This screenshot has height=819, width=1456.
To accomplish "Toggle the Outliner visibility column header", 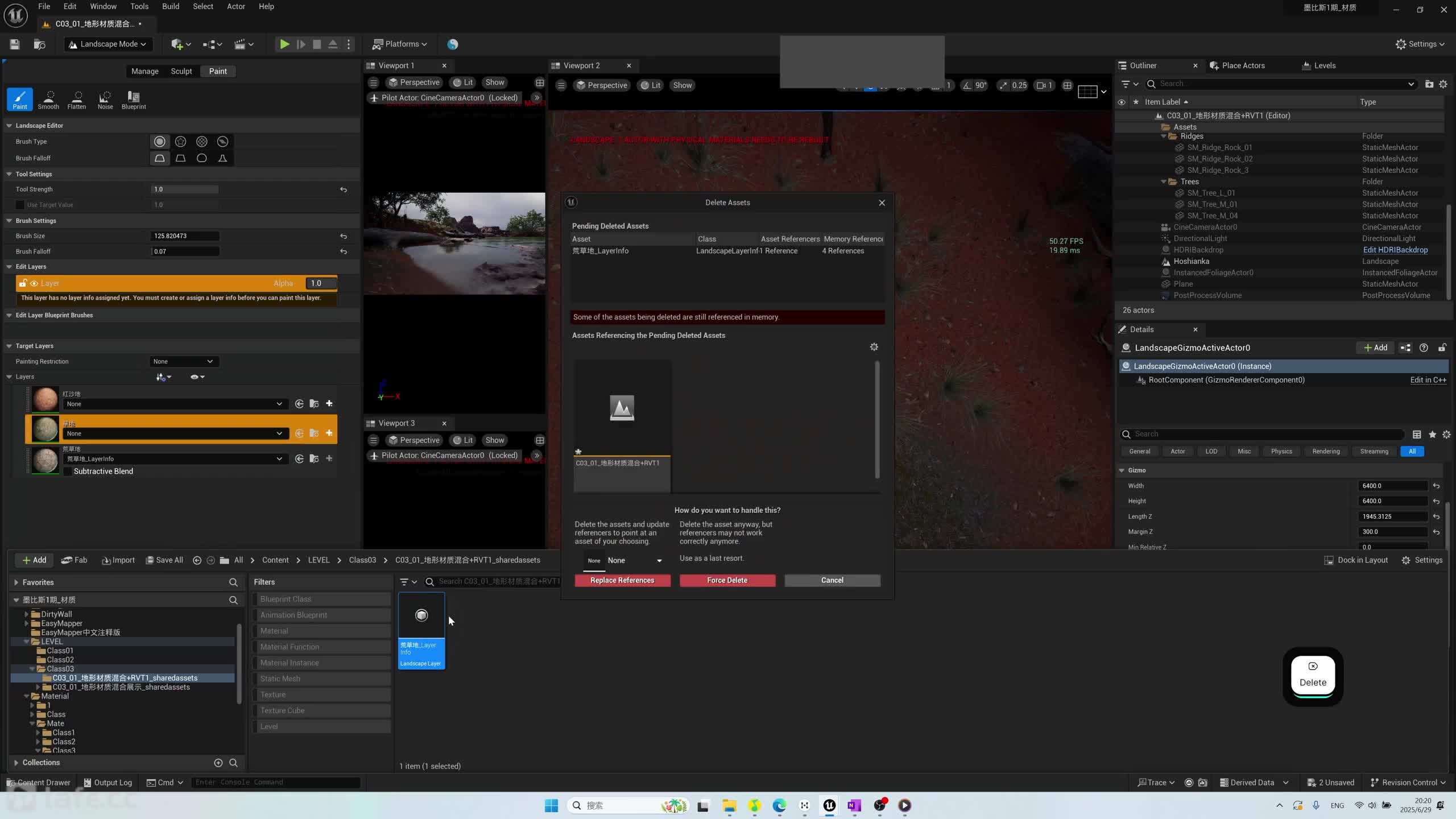I will click(x=1122, y=102).
